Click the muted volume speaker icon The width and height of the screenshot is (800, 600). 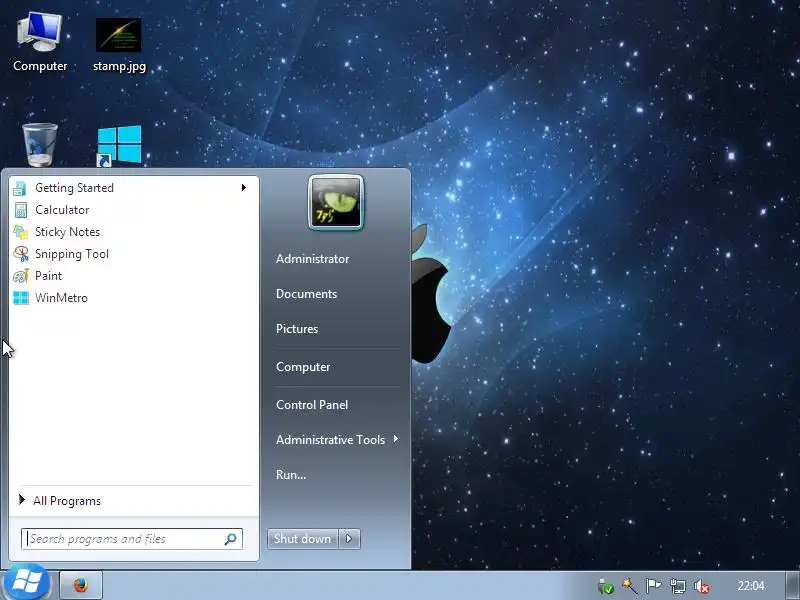click(x=702, y=587)
